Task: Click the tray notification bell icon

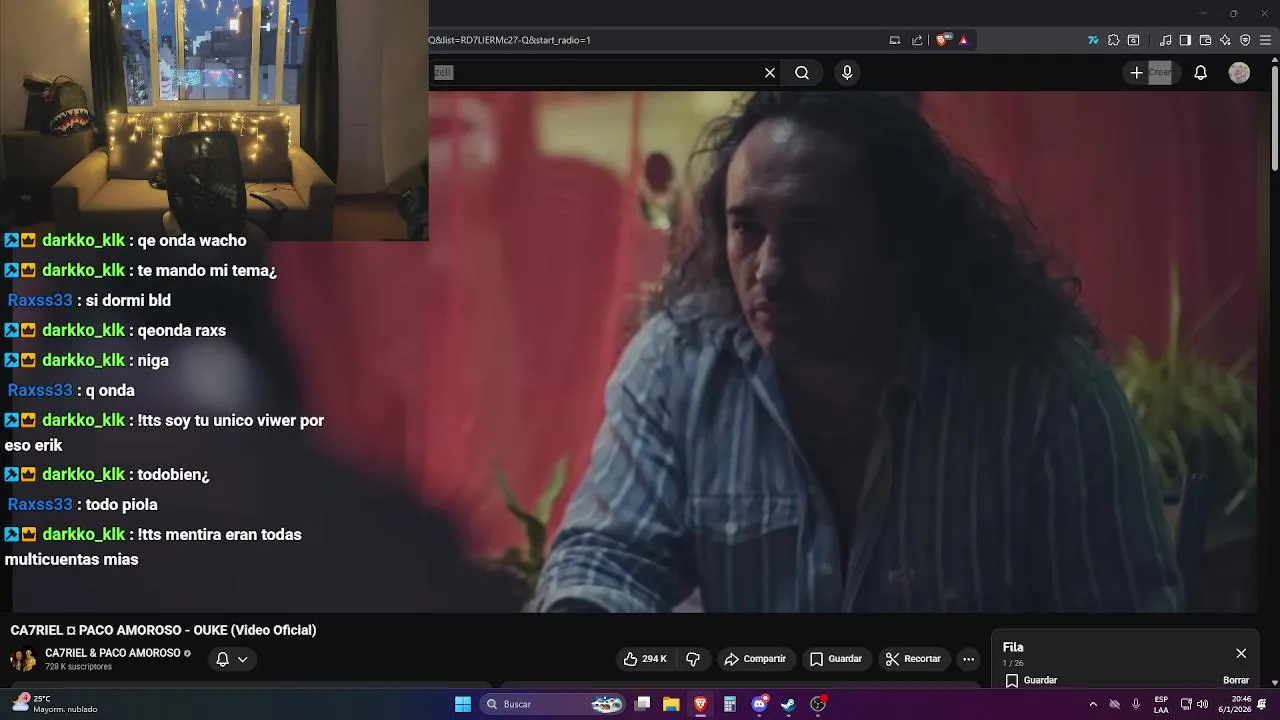Action: [x=1263, y=704]
